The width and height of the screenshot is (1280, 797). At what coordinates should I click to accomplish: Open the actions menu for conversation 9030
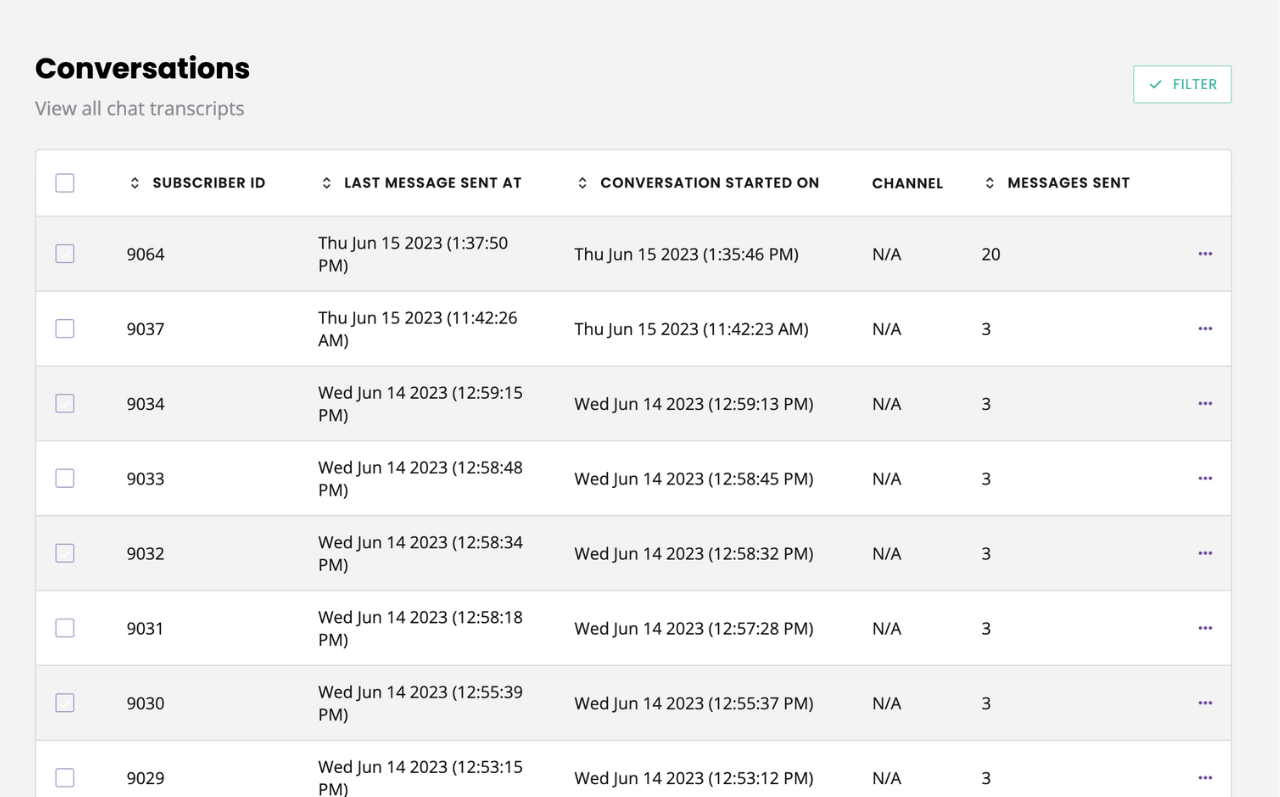tap(1205, 702)
